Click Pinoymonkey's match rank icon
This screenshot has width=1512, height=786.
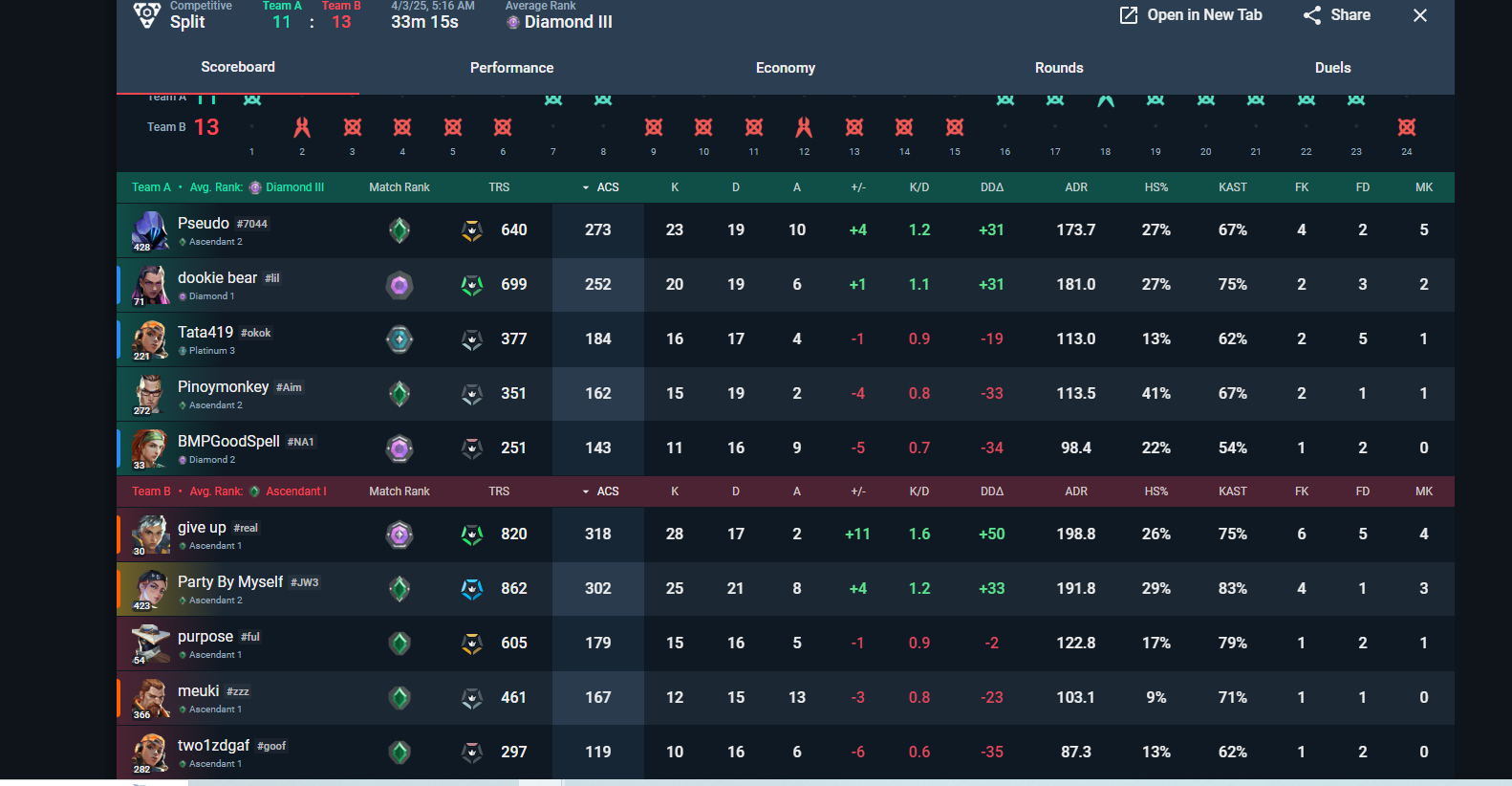[400, 394]
